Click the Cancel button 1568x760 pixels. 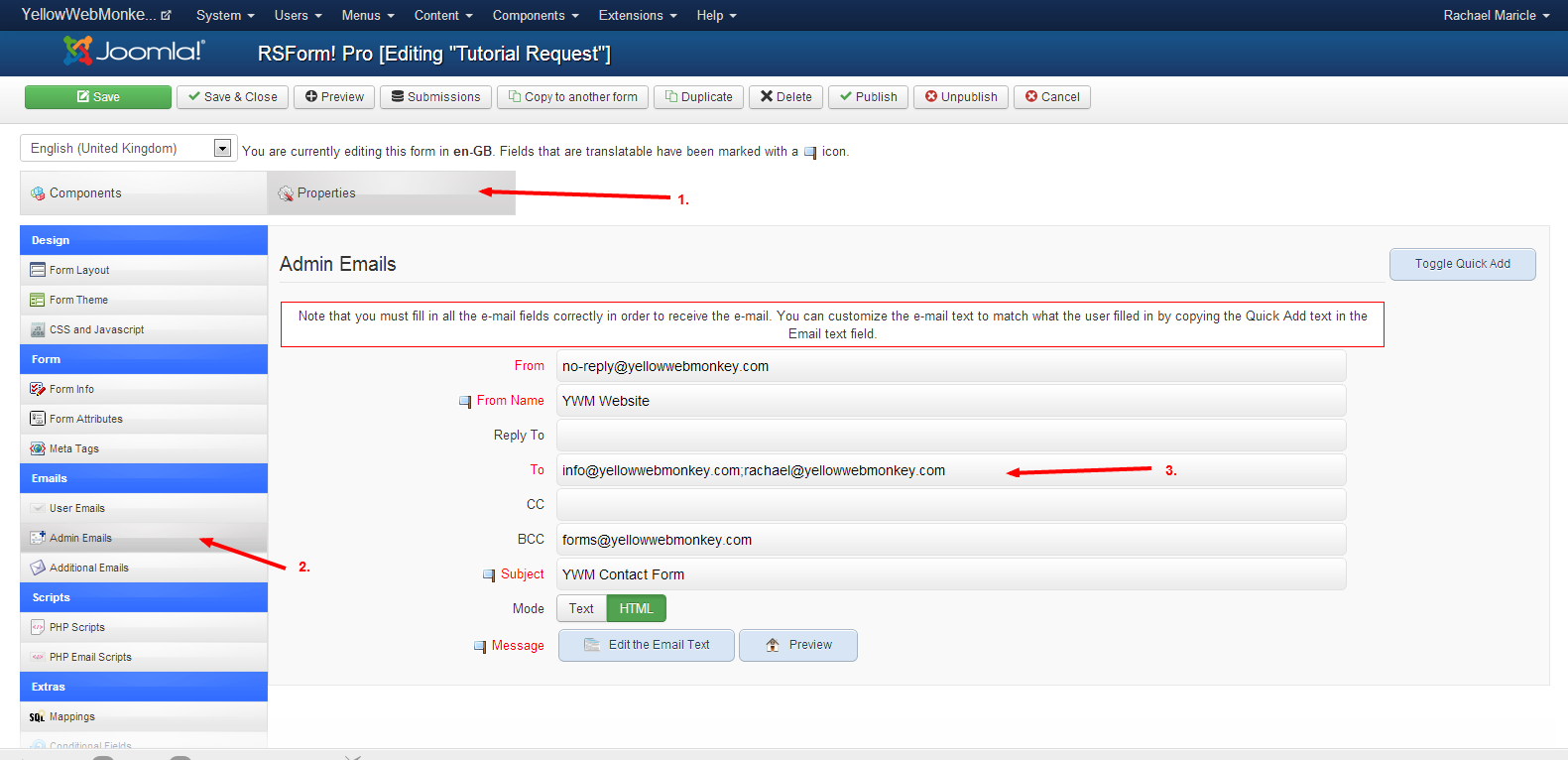coord(1052,96)
